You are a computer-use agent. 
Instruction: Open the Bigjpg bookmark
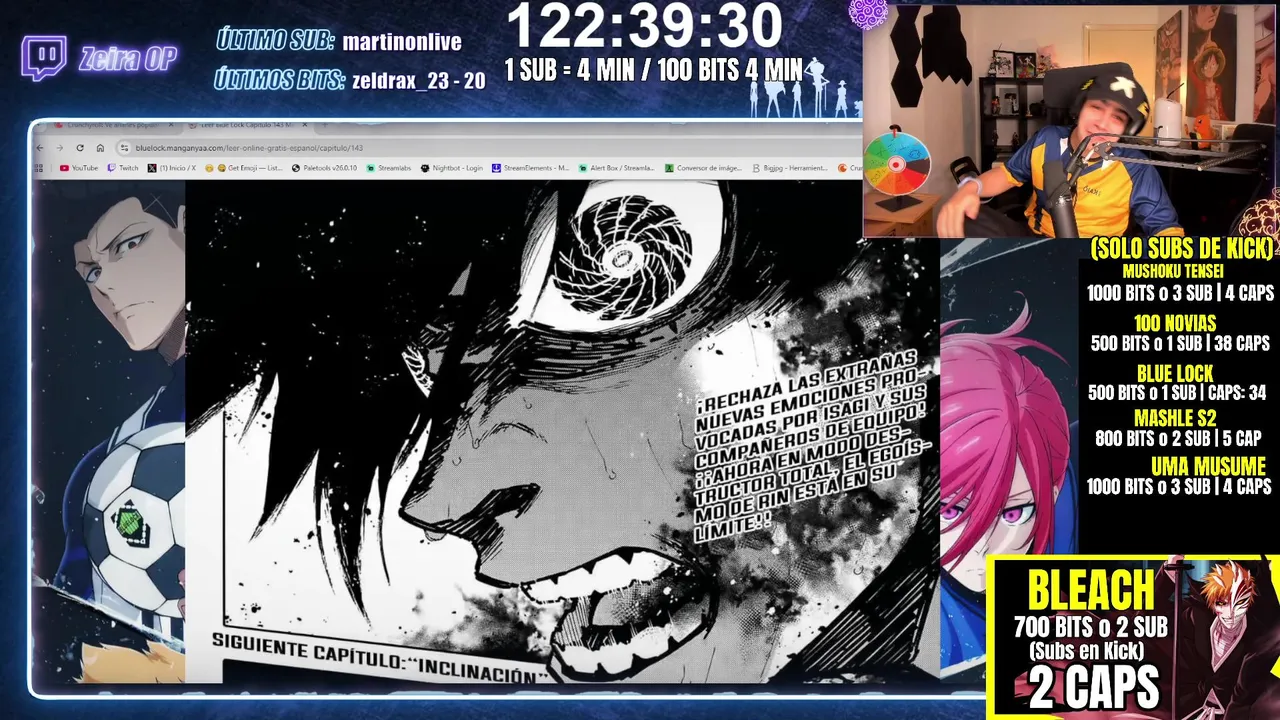[x=790, y=168]
